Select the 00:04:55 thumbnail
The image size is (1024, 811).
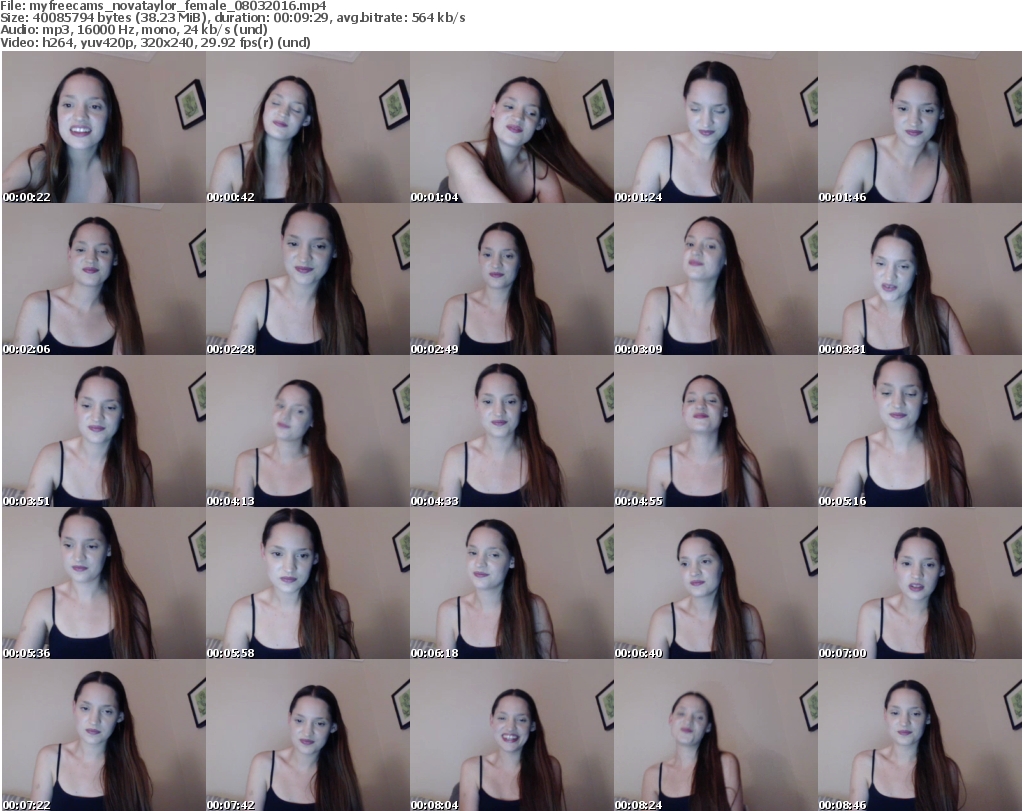point(715,432)
